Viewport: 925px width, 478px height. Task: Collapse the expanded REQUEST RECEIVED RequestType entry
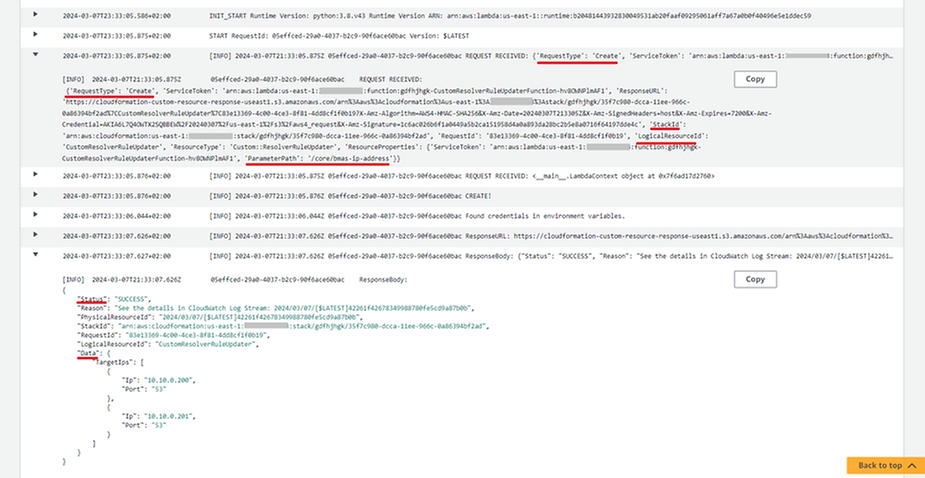[37, 55]
